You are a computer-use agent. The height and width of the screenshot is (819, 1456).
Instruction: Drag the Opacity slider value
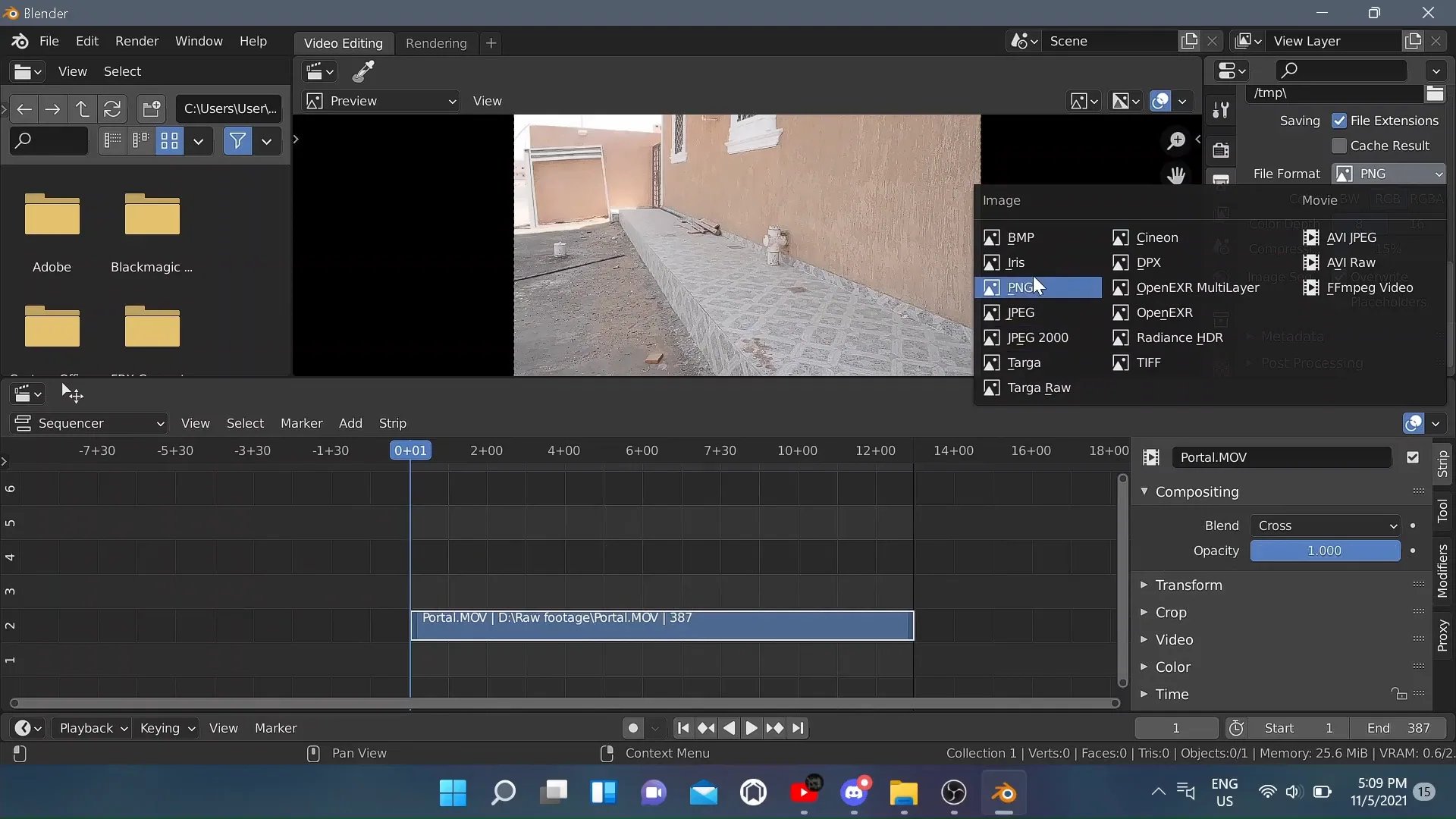pos(1325,550)
